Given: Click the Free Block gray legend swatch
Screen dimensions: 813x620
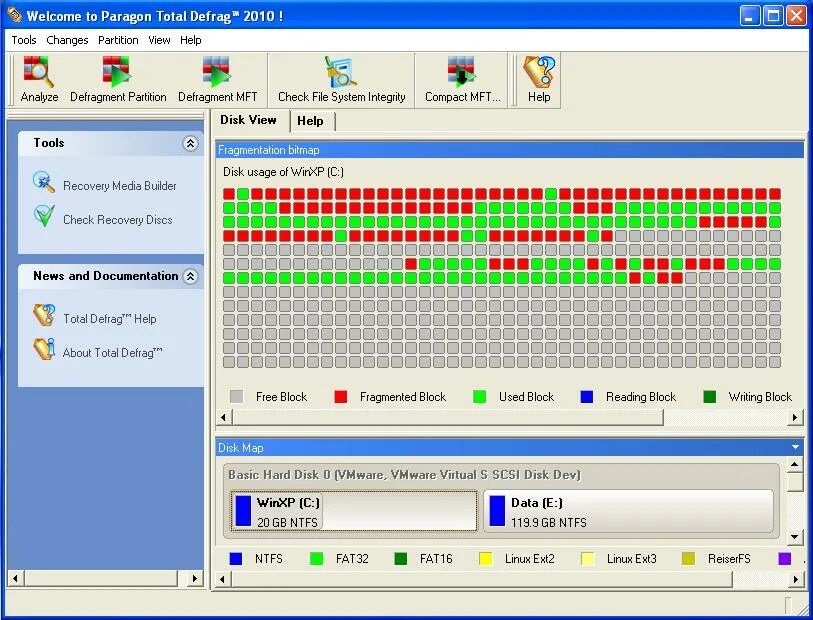Looking at the screenshot, I should [x=236, y=397].
